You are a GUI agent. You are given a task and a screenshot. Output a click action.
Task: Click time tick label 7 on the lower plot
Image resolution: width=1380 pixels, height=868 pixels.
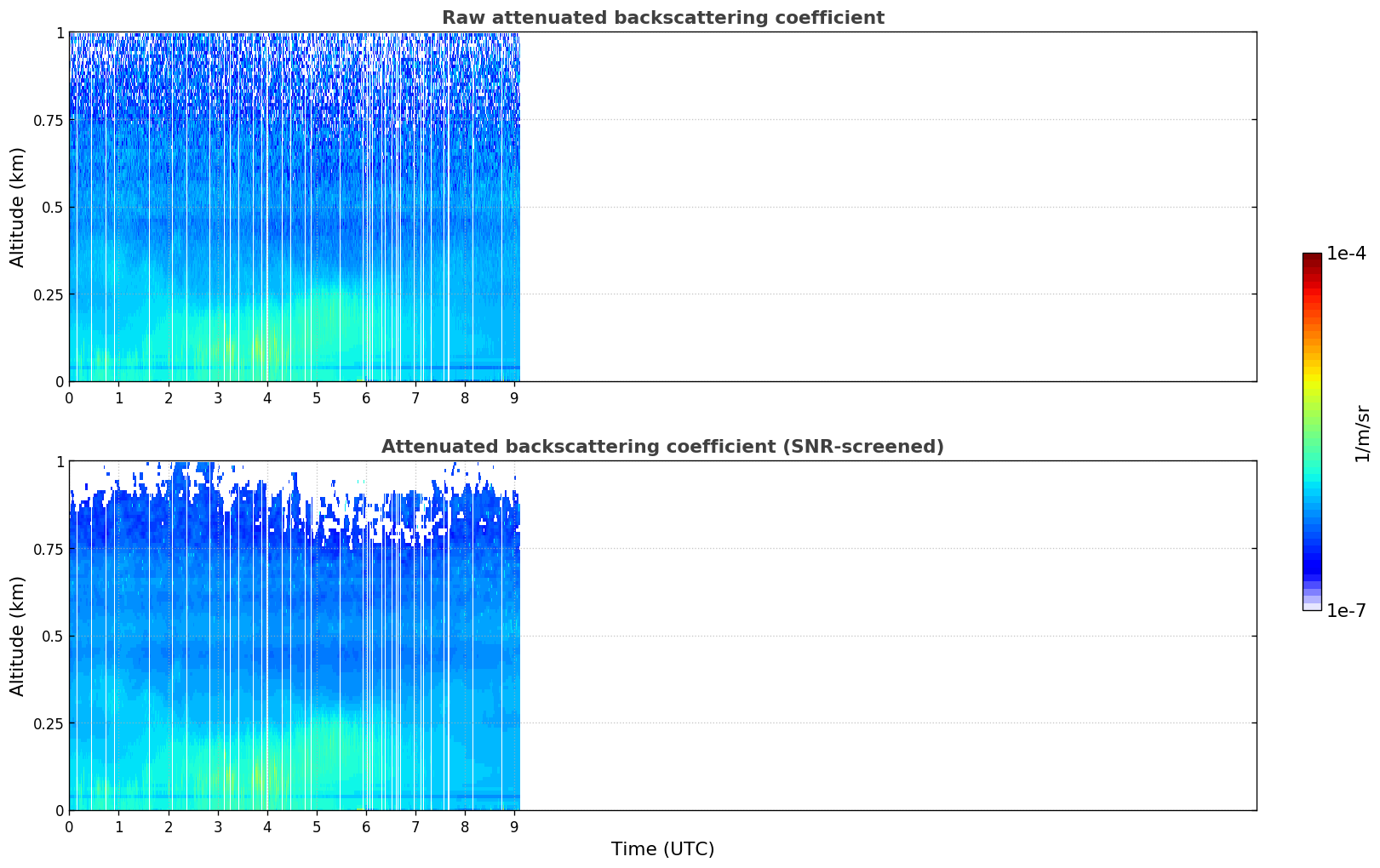(x=415, y=826)
